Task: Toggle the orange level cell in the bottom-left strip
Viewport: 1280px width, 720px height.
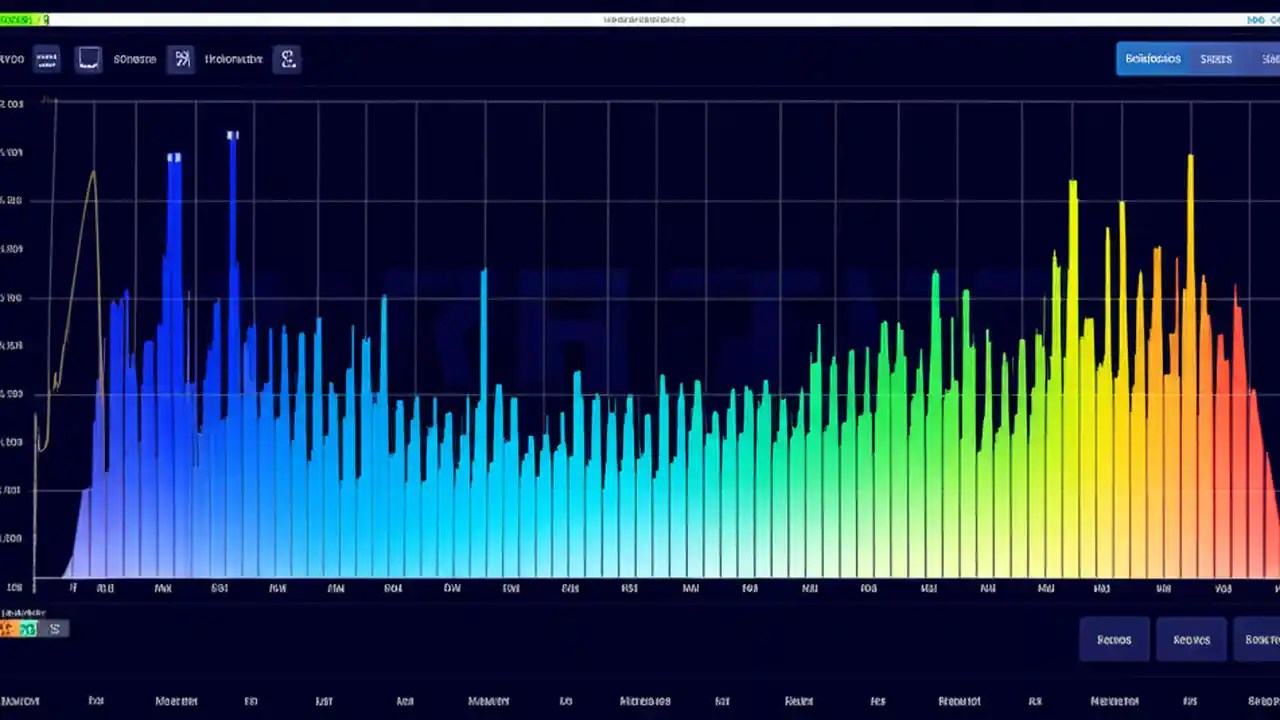Action: [8, 629]
